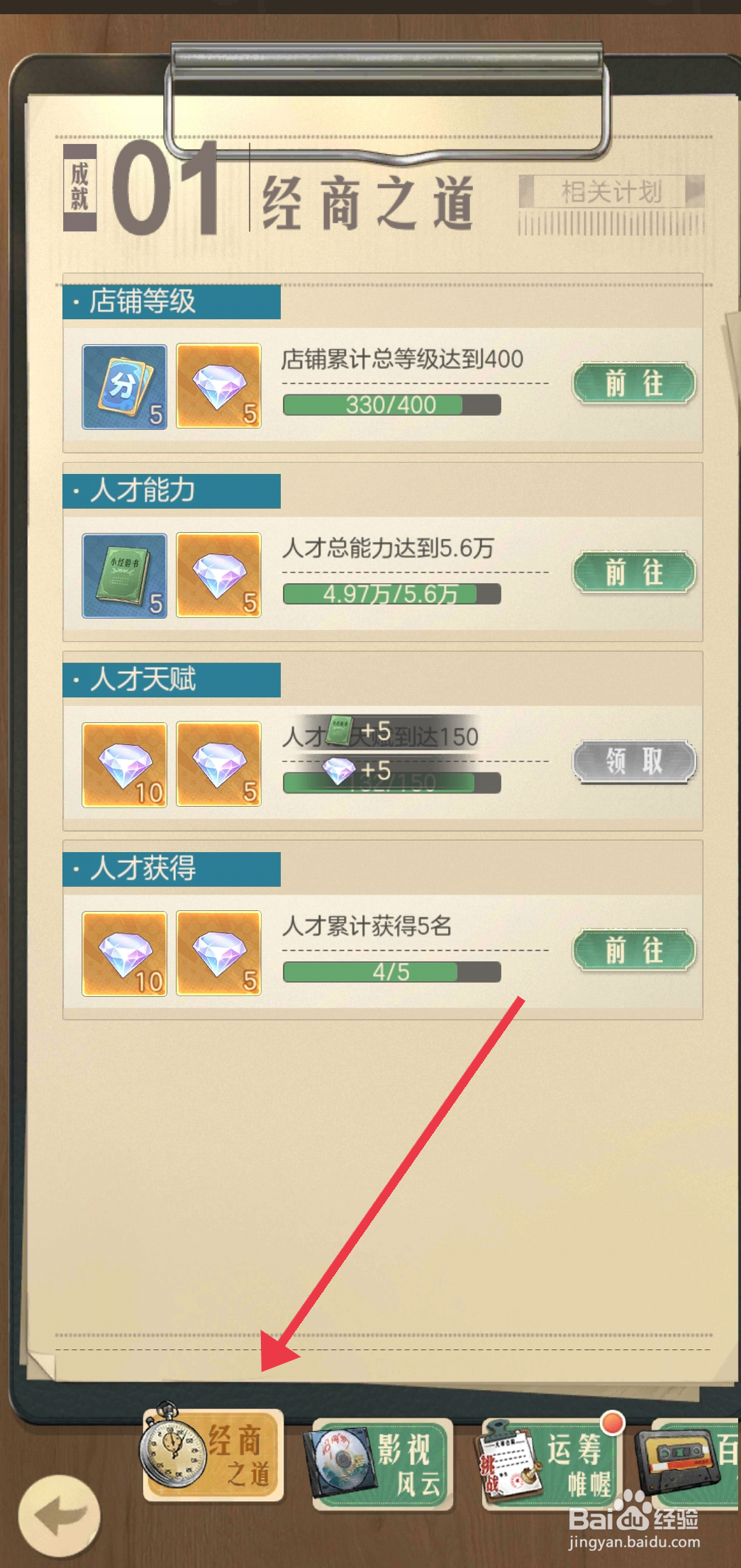741x1568 pixels.
Task: Switch to 影视风云 tab
Action: [382, 1463]
